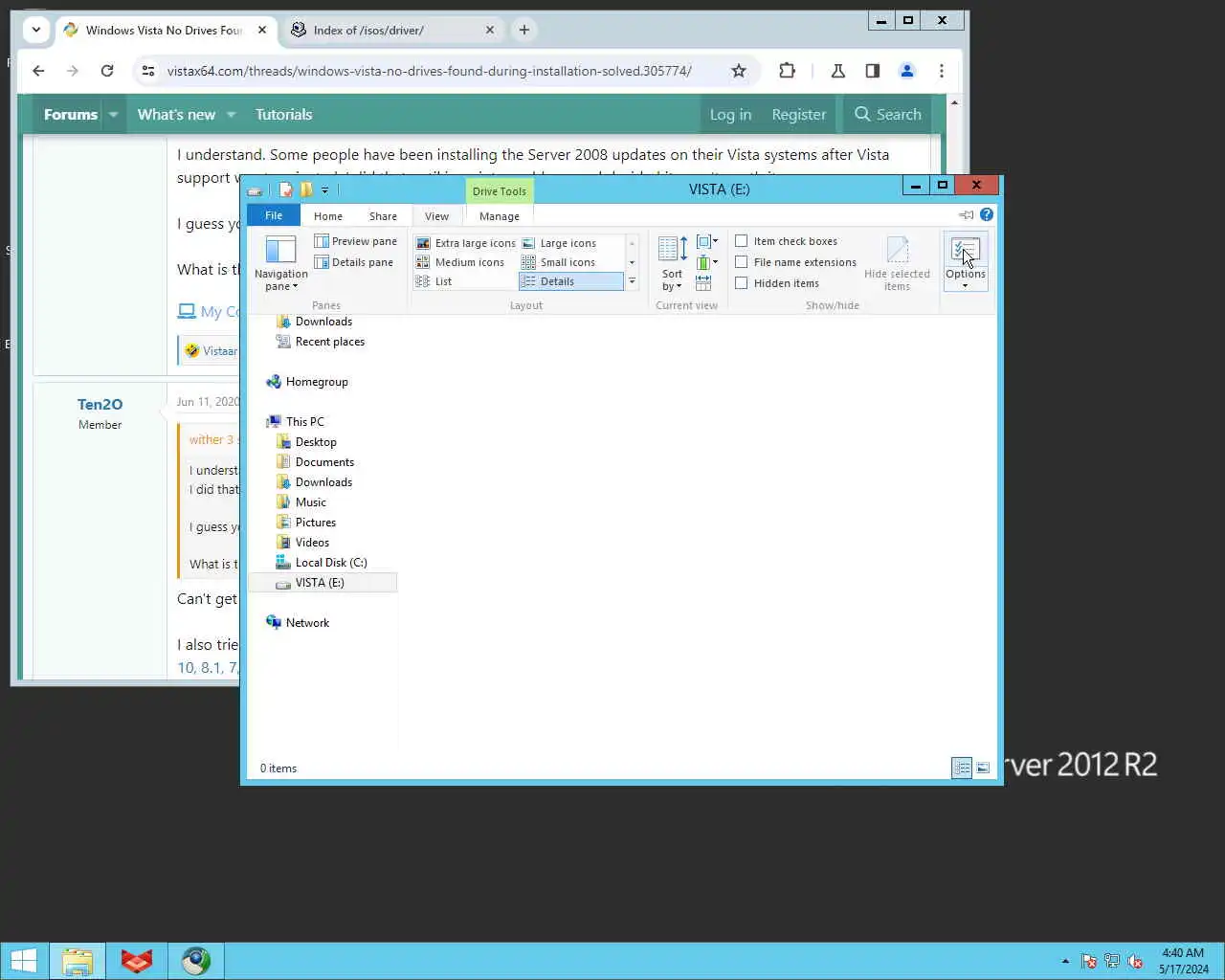The image size is (1225, 980).
Task: Open Customize Quick Access Toolbar dropdown
Action: (x=324, y=189)
